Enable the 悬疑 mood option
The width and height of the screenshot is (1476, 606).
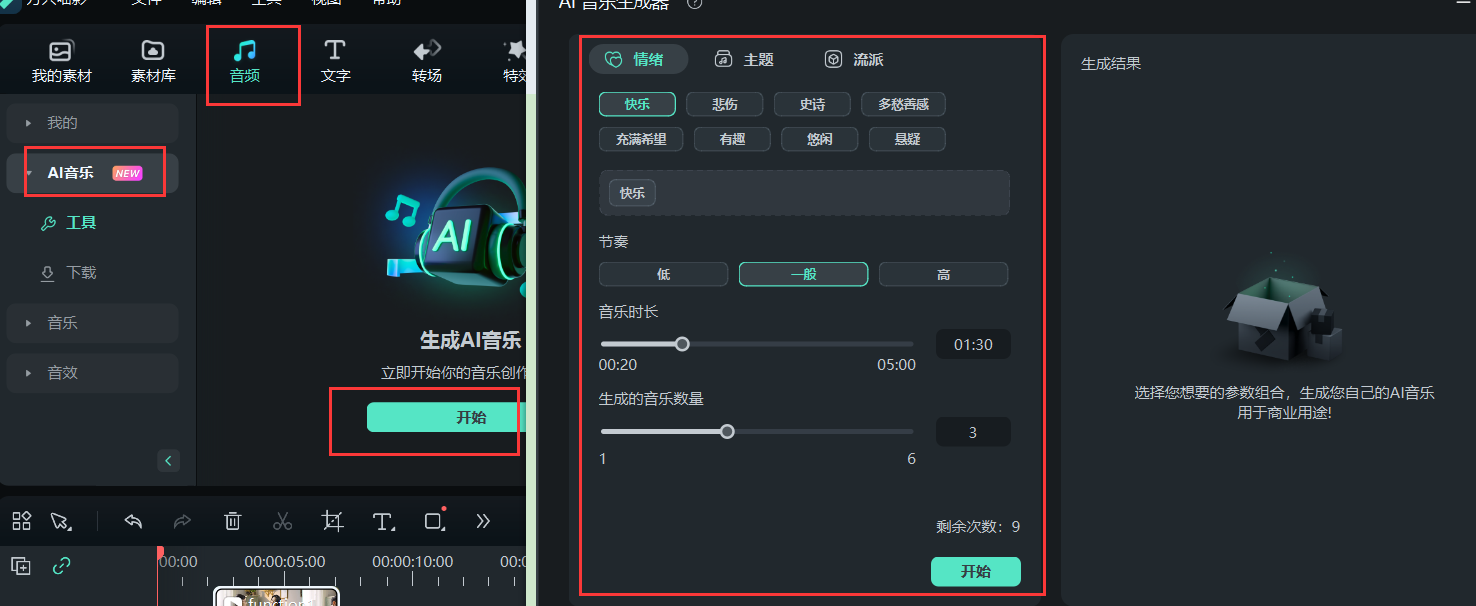click(x=906, y=139)
